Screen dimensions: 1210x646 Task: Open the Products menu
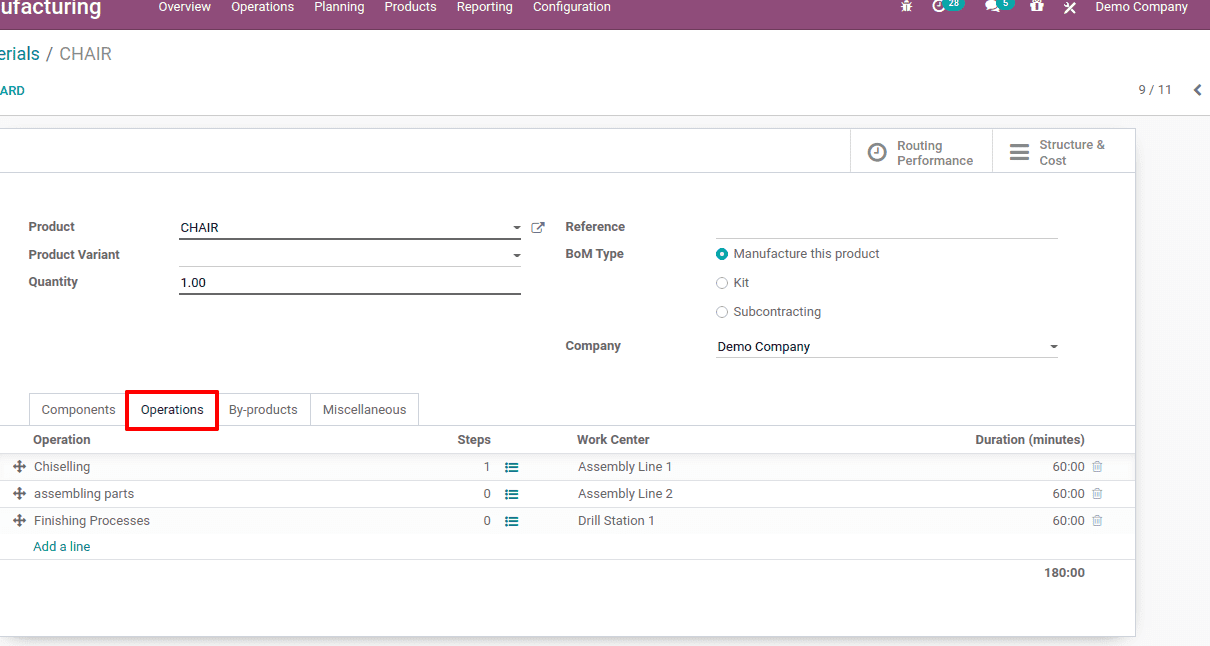coord(410,7)
